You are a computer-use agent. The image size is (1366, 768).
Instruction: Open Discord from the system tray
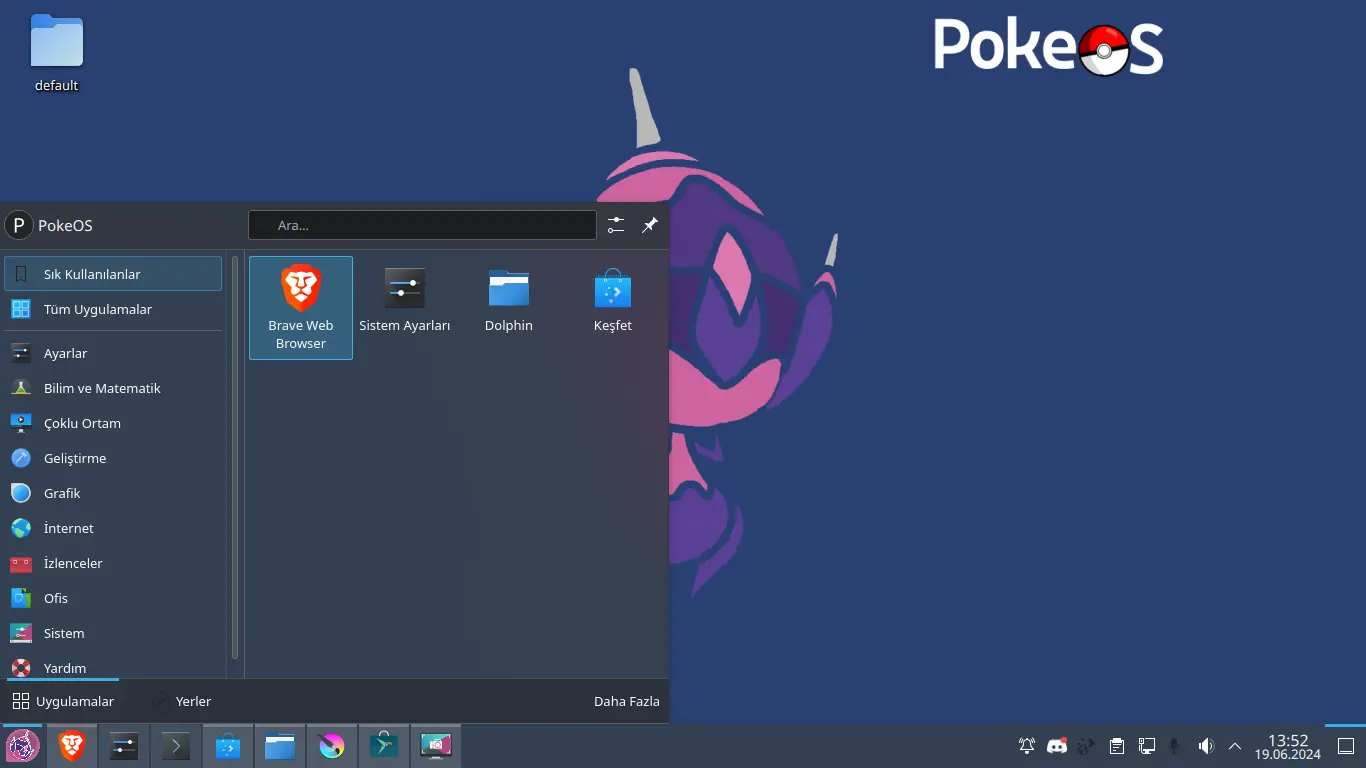click(x=1057, y=746)
